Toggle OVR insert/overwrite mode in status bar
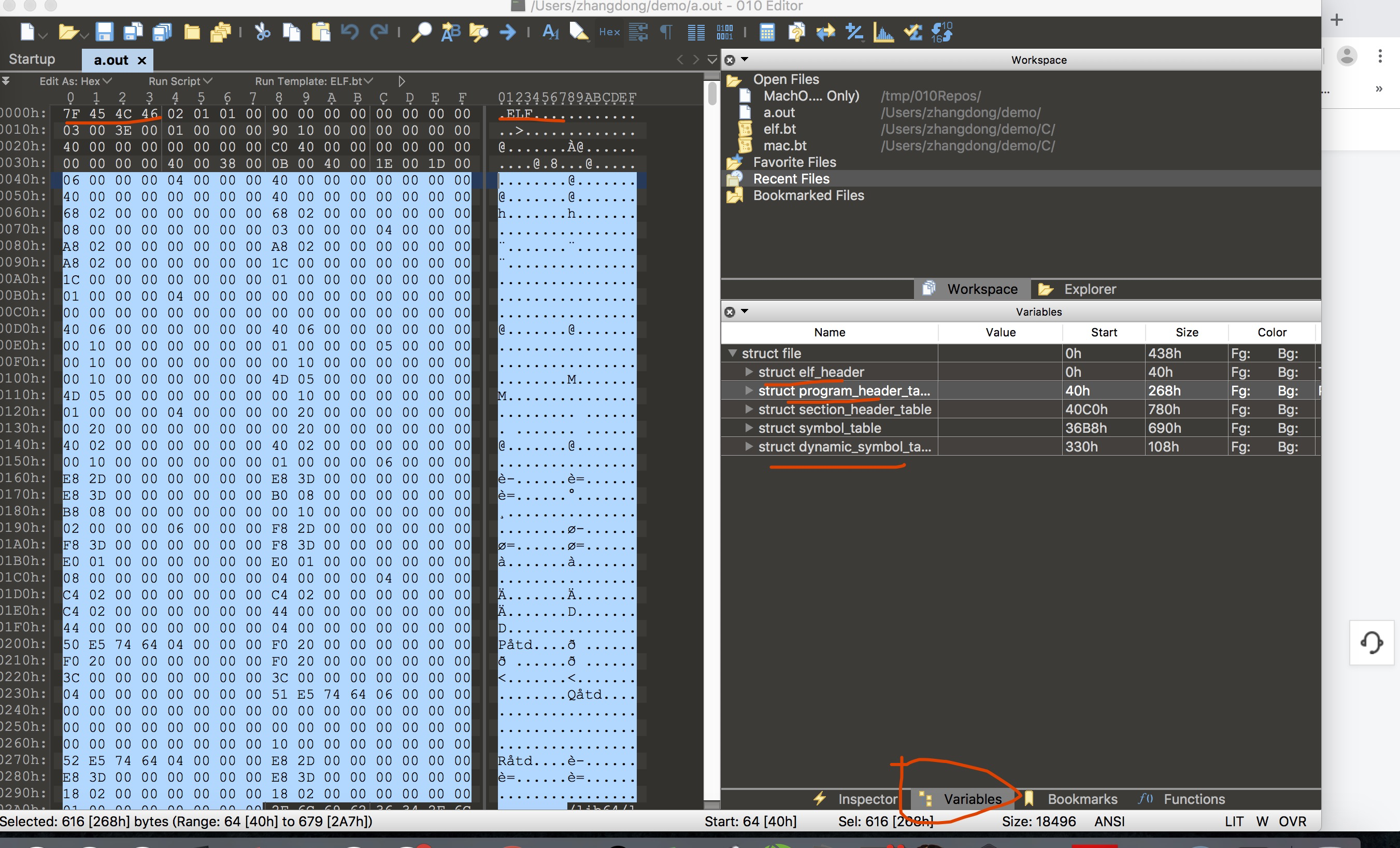Viewport: 1400px width, 848px height. click(1292, 821)
